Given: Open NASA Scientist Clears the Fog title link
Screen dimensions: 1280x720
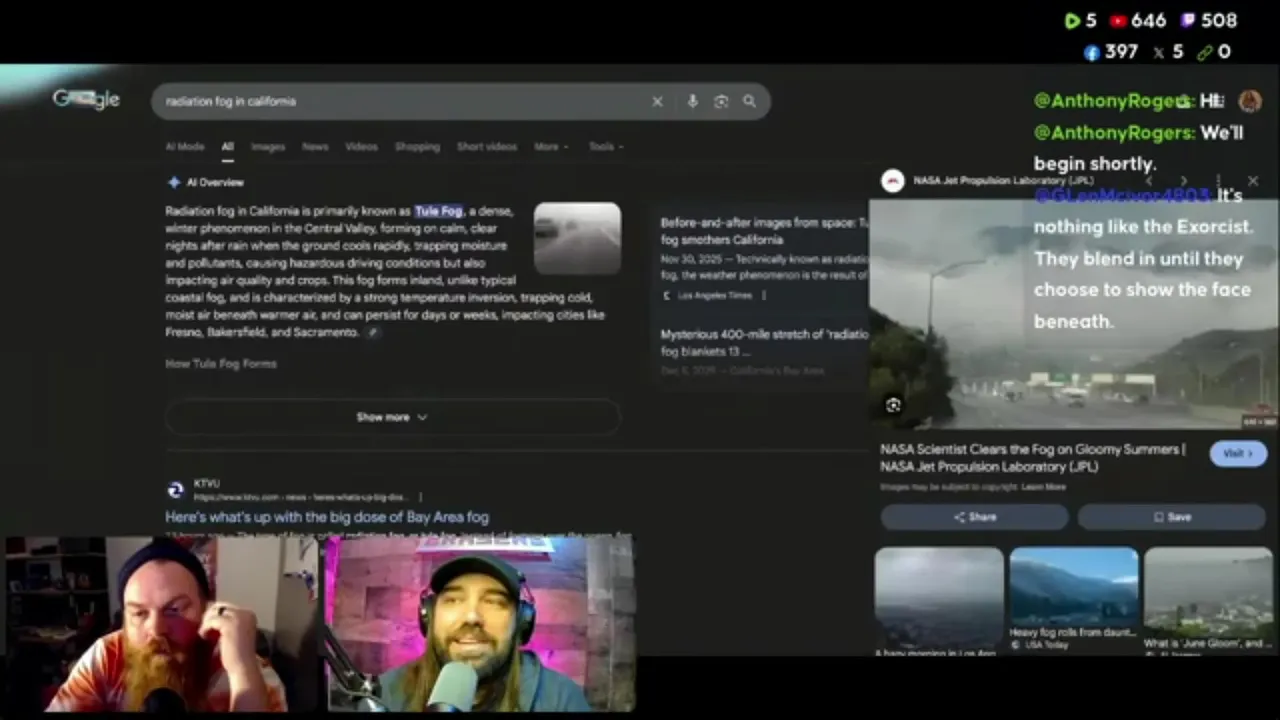Looking at the screenshot, I should click(x=1033, y=458).
